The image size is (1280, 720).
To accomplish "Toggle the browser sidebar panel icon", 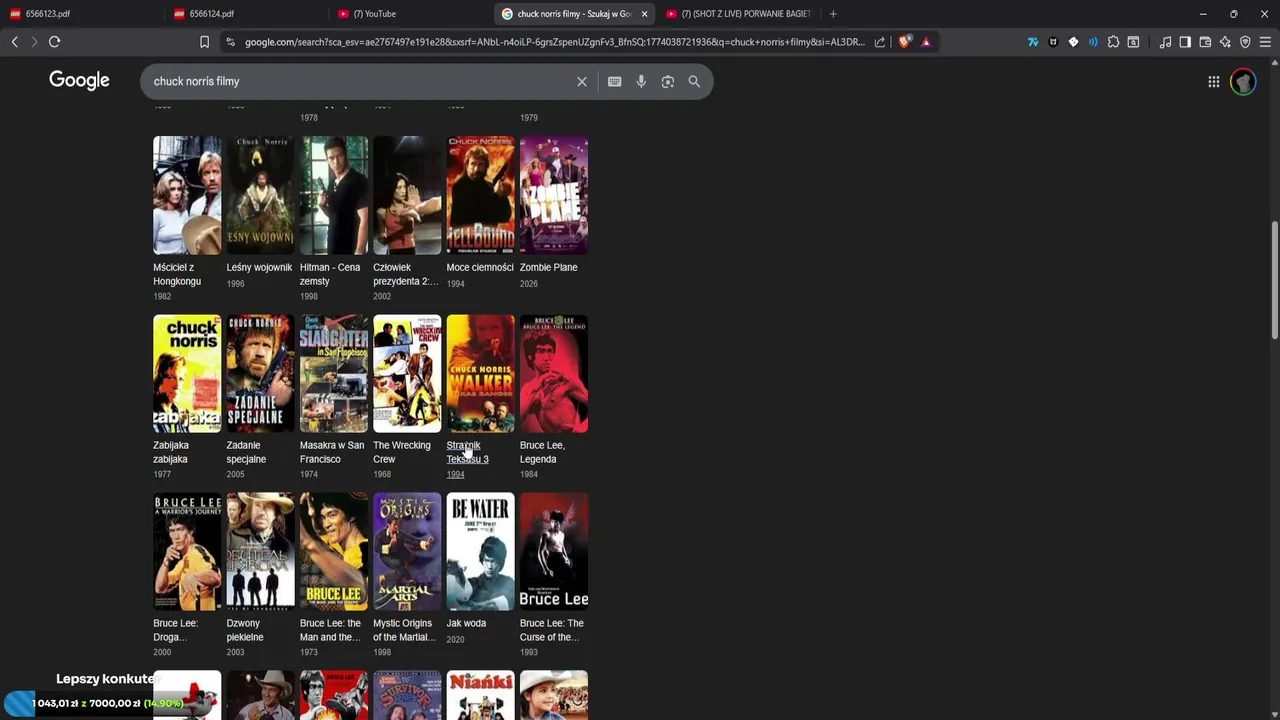I will 1185,42.
